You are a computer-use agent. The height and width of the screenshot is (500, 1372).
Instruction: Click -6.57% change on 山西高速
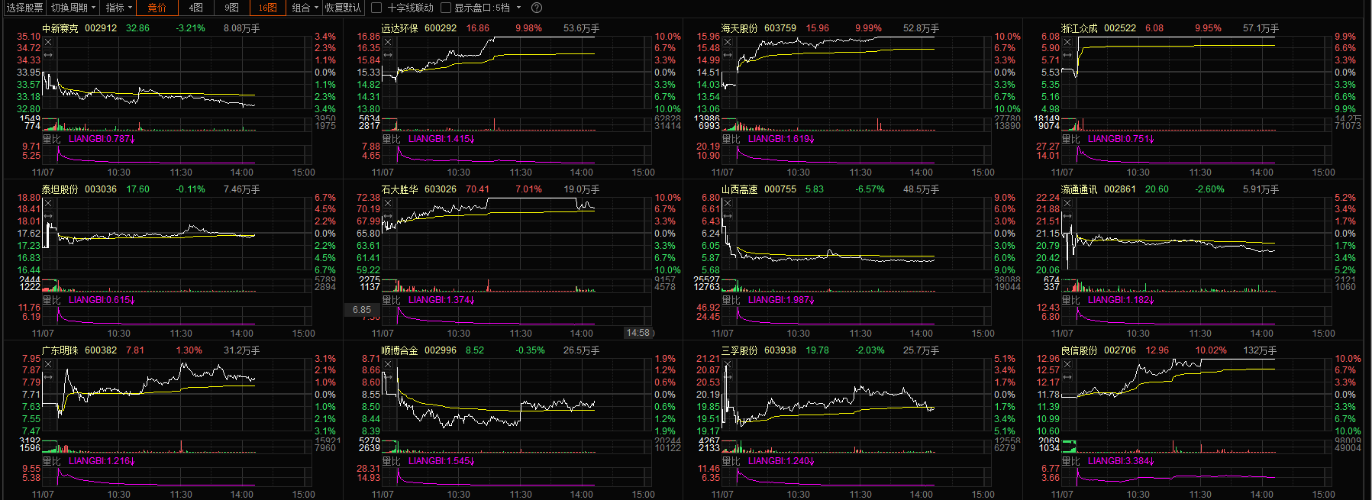(x=872, y=189)
